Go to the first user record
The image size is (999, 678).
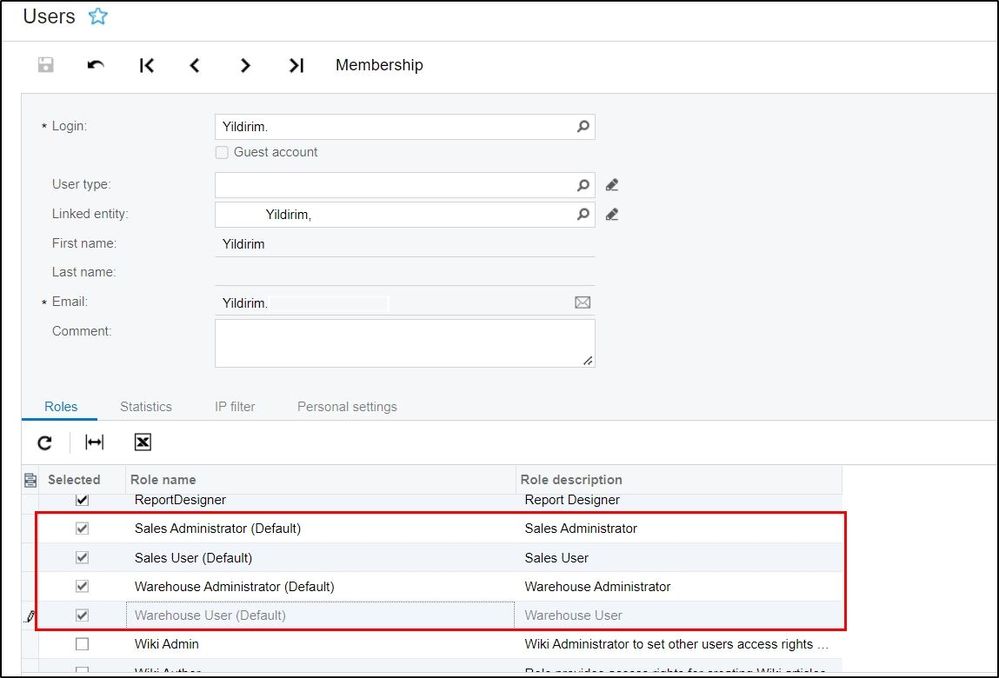coord(146,65)
